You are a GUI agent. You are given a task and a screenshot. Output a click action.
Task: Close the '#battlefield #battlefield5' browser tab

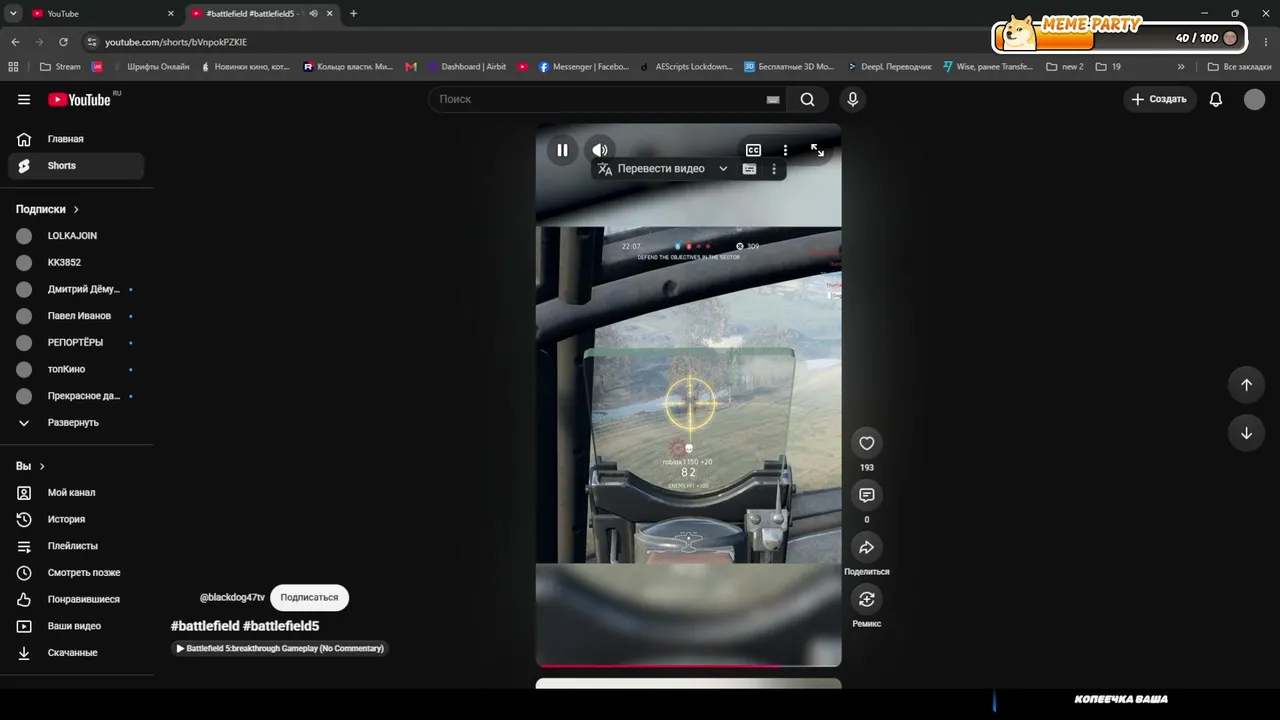(329, 14)
